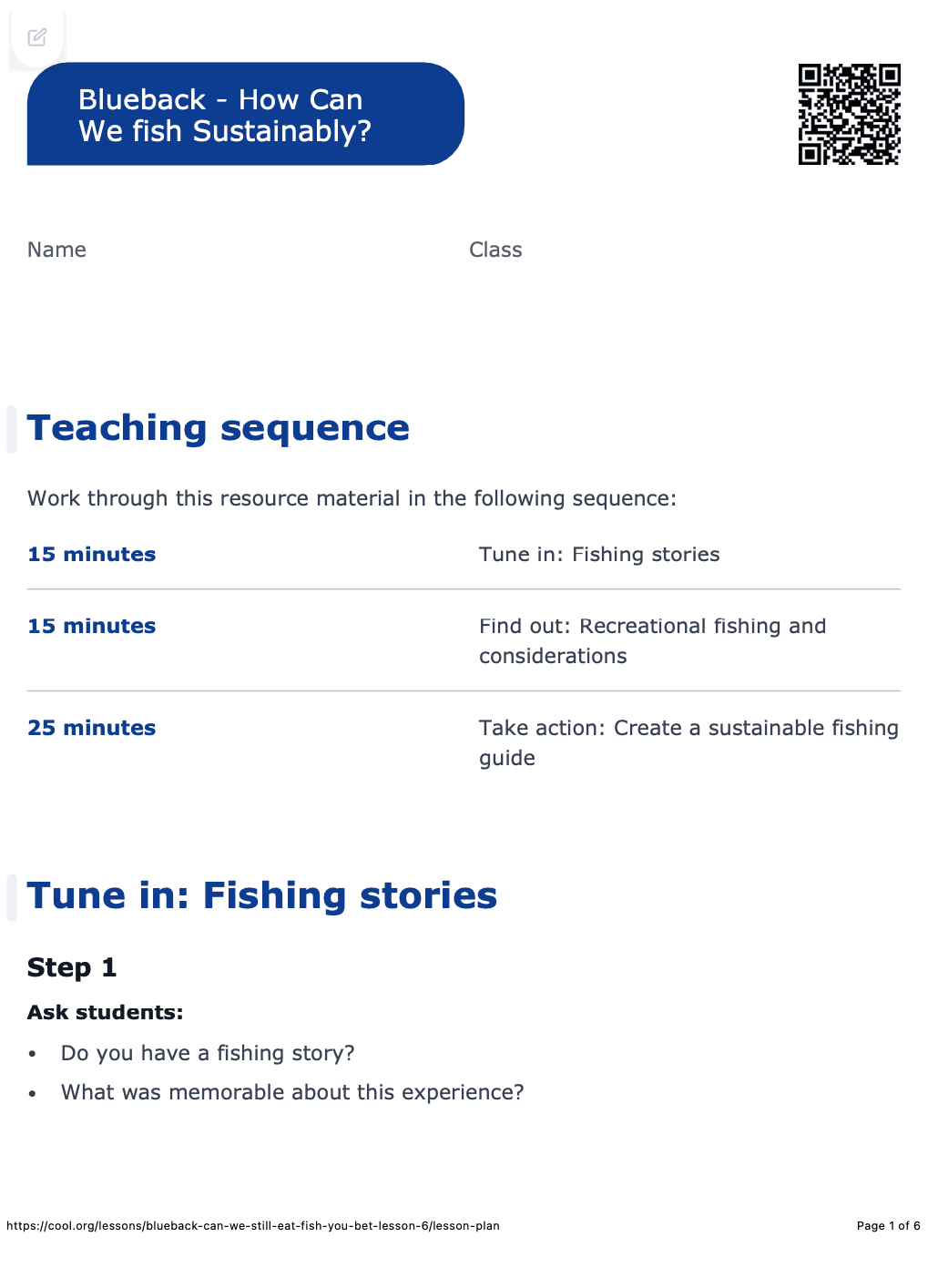Screen dimensions: 938x1288
Task: Select the 'Tune in: Fishing stories' table entry
Action: tap(599, 554)
